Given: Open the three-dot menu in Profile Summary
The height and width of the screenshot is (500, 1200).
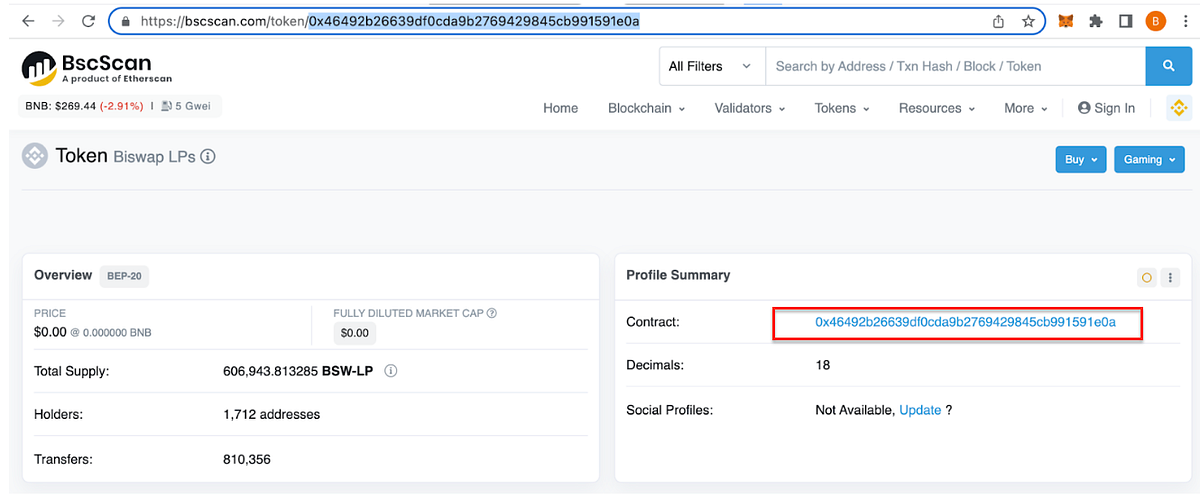Looking at the screenshot, I should coord(1171,277).
